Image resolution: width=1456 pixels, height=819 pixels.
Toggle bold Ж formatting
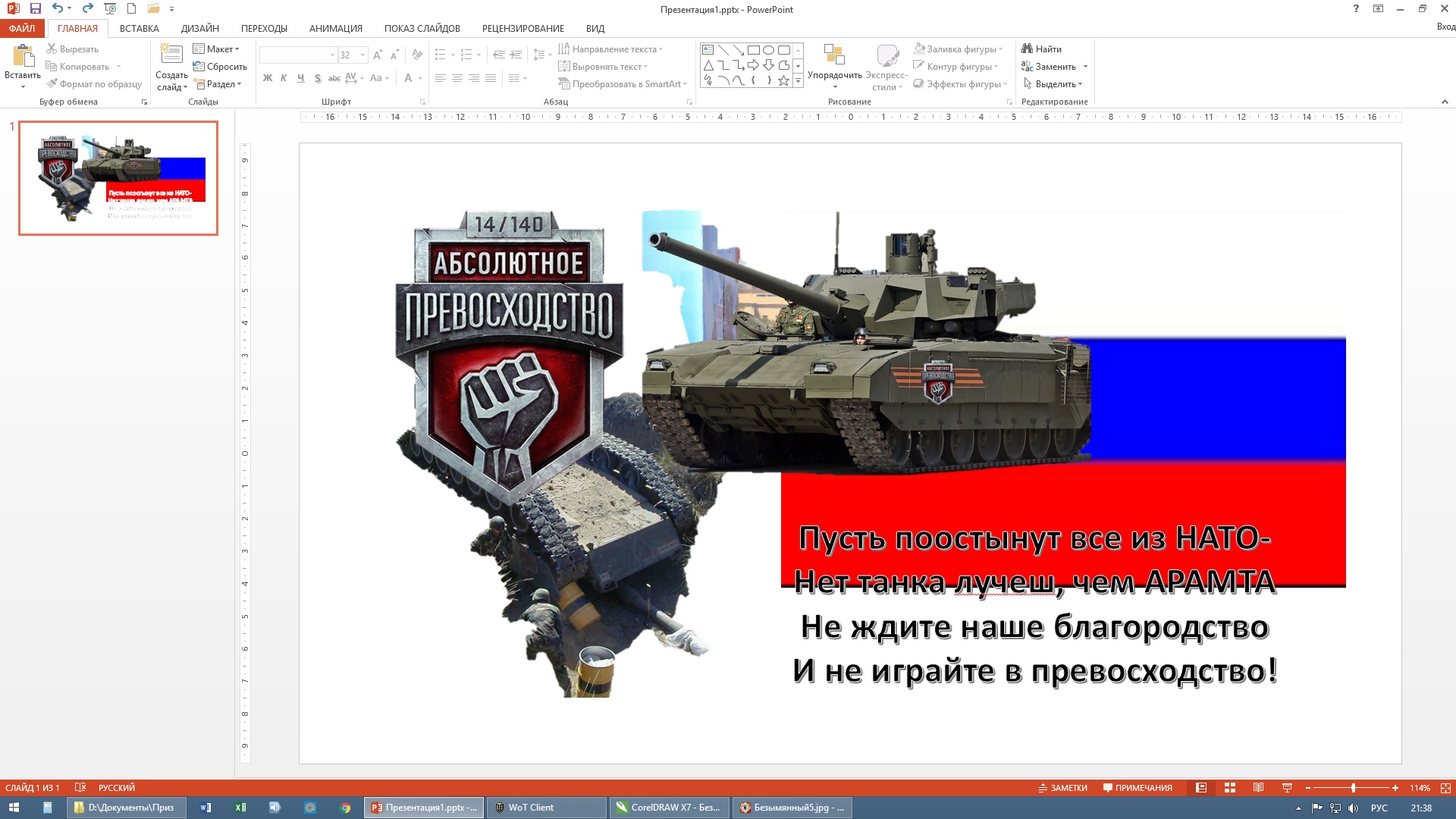coord(267,78)
